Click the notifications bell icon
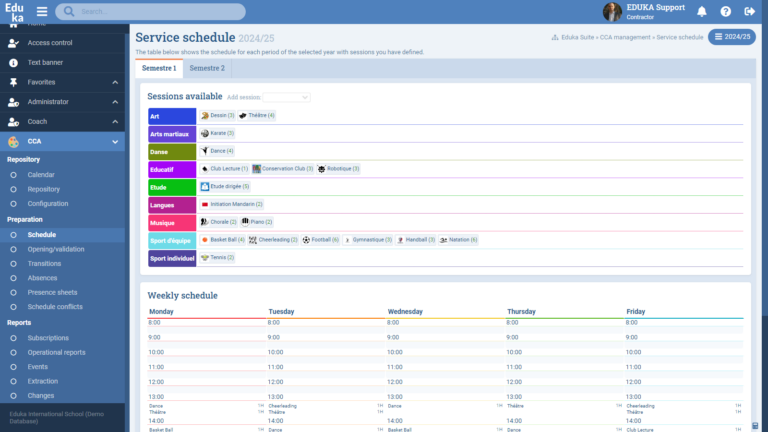Image resolution: width=768 pixels, height=432 pixels. tap(702, 11)
